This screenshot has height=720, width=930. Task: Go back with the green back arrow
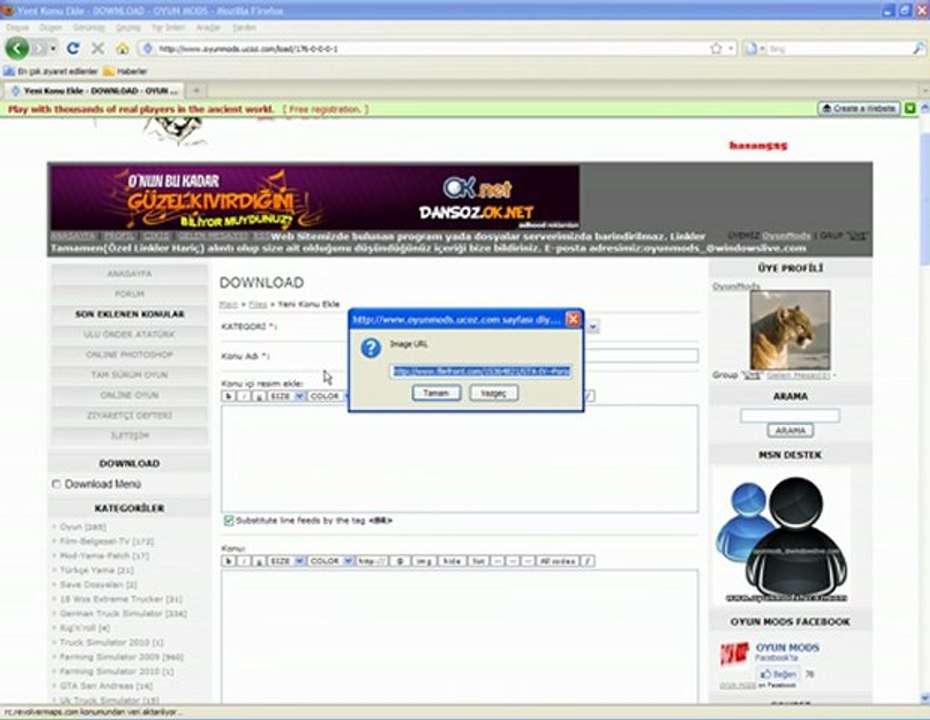[17, 48]
